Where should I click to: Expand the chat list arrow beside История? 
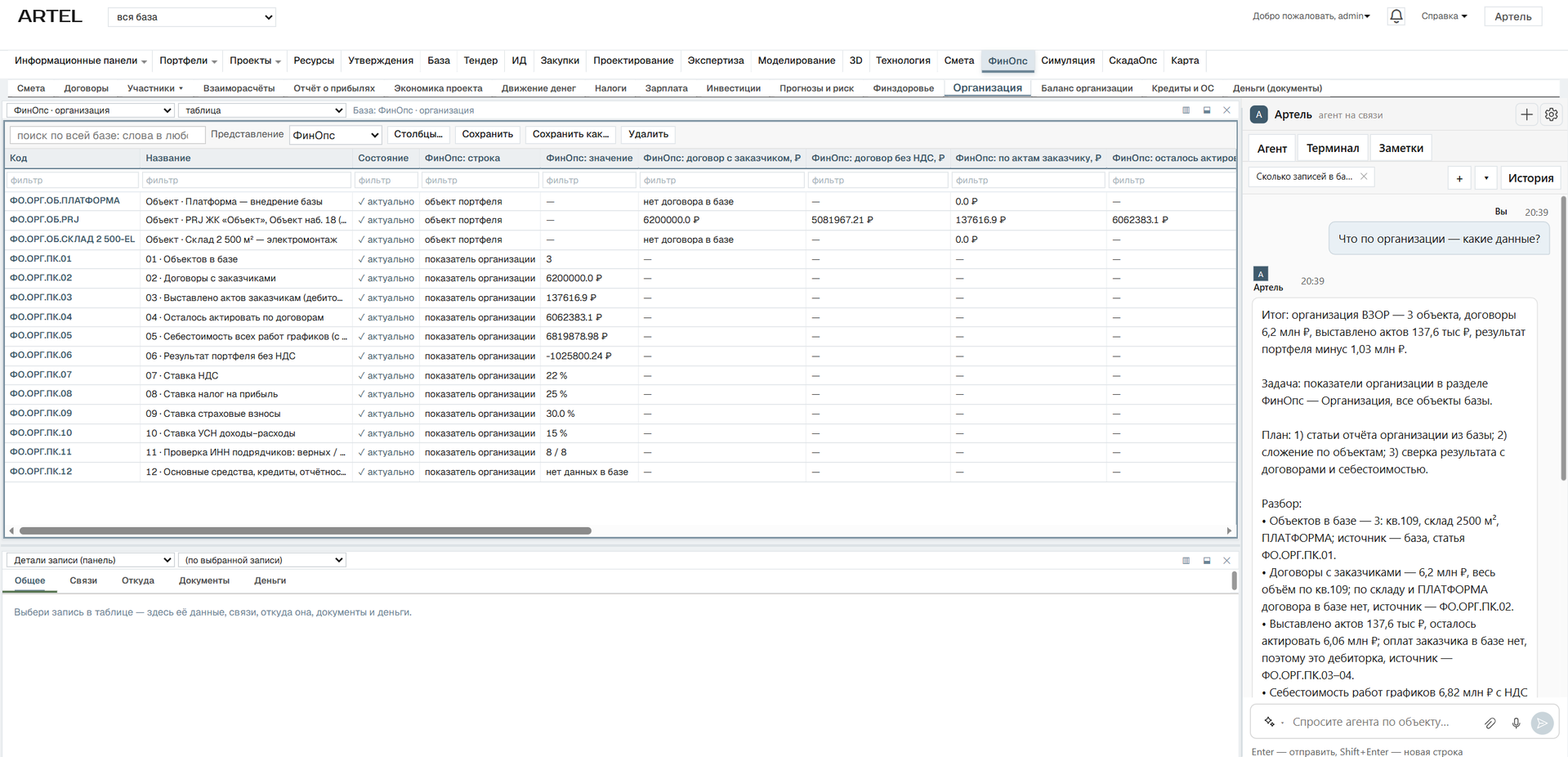point(1486,178)
